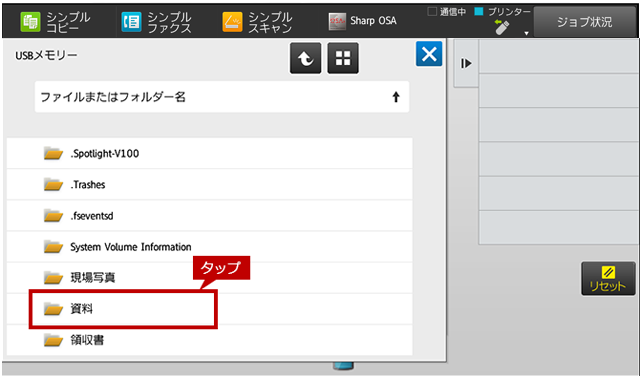Open the .Trashes folder
The width and height of the screenshot is (640, 376).
(209, 185)
